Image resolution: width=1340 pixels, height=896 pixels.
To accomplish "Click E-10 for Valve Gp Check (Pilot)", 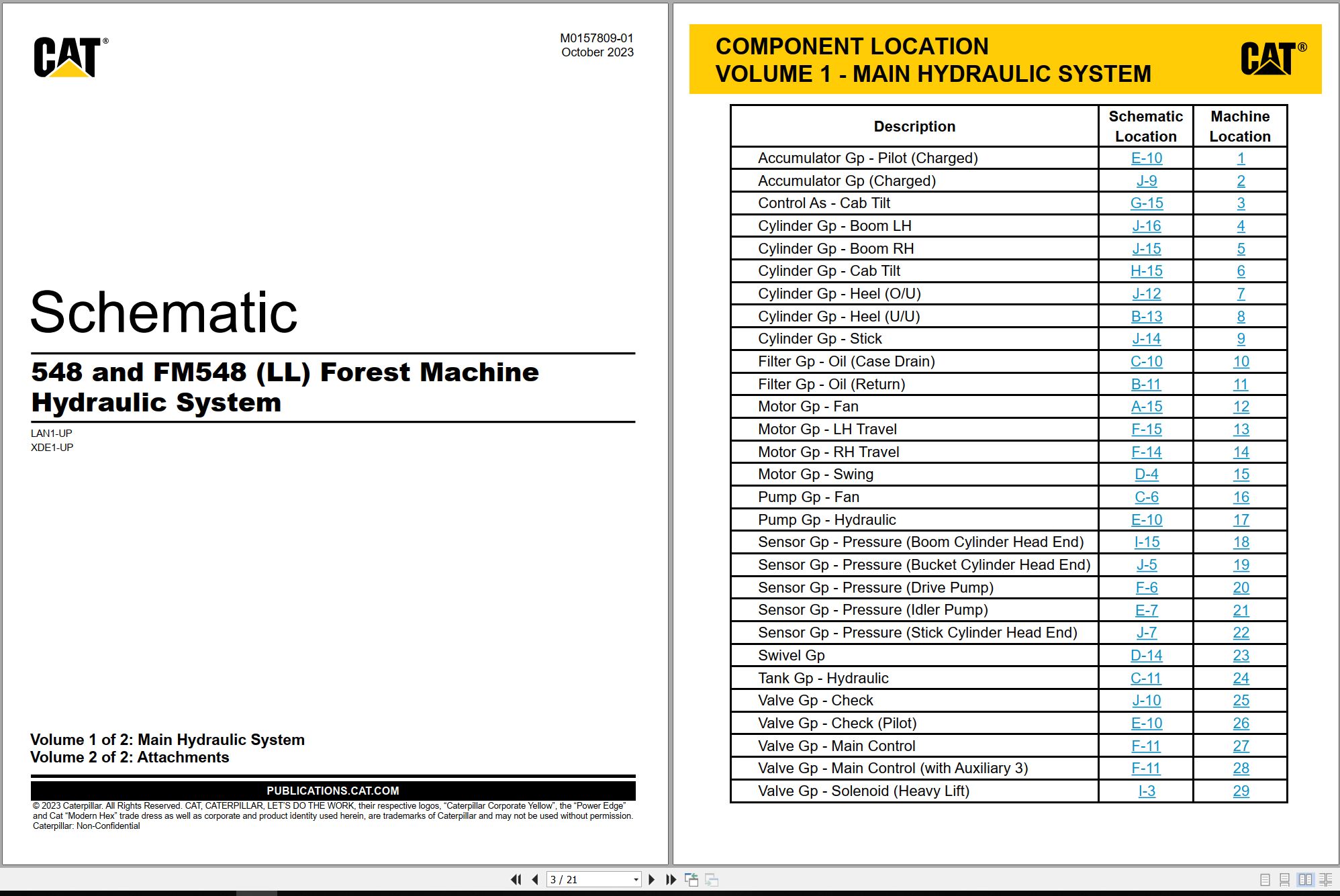I will [1146, 724].
